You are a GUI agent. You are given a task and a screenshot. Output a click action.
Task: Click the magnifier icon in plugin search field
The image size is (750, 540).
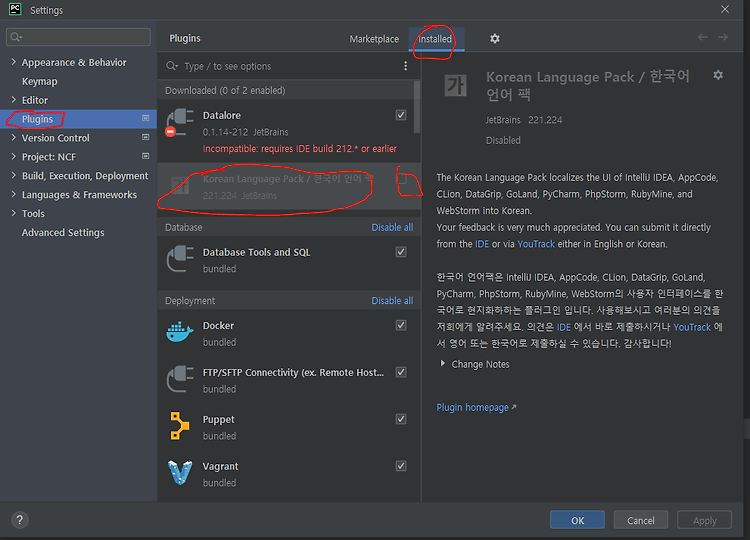tap(172, 66)
